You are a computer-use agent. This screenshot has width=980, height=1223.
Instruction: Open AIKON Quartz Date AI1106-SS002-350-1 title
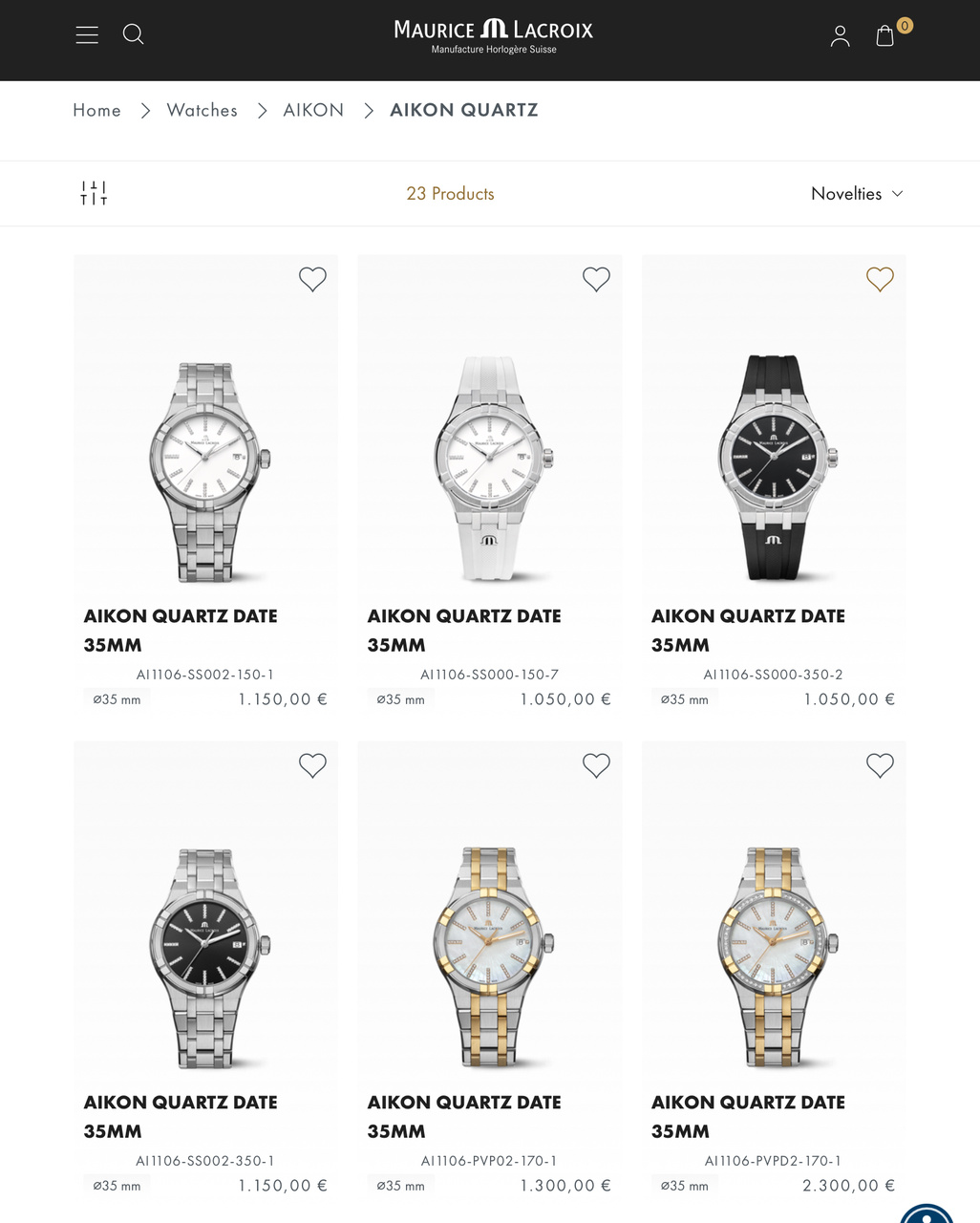(x=181, y=1116)
